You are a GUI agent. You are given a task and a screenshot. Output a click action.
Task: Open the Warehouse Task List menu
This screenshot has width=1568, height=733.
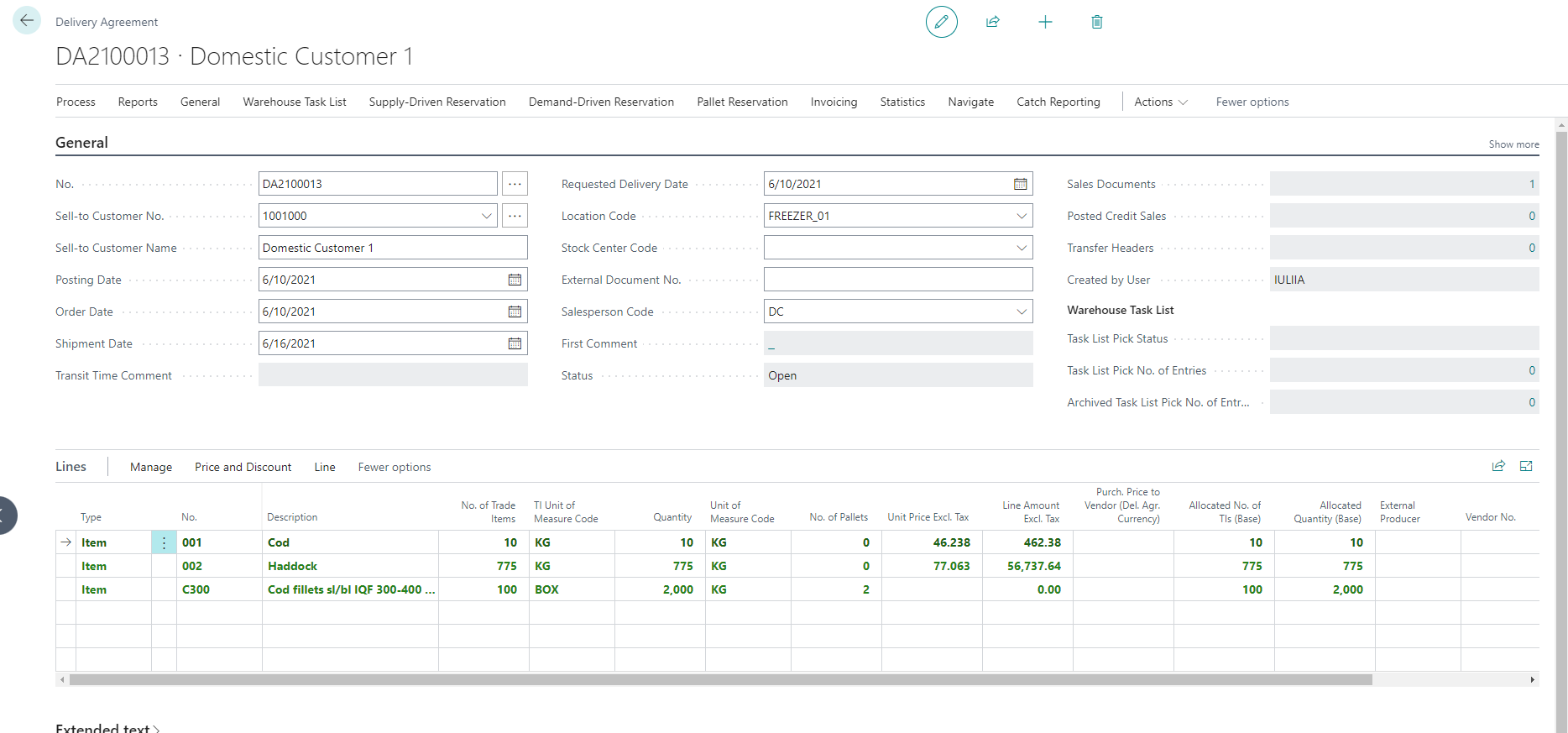pos(294,102)
